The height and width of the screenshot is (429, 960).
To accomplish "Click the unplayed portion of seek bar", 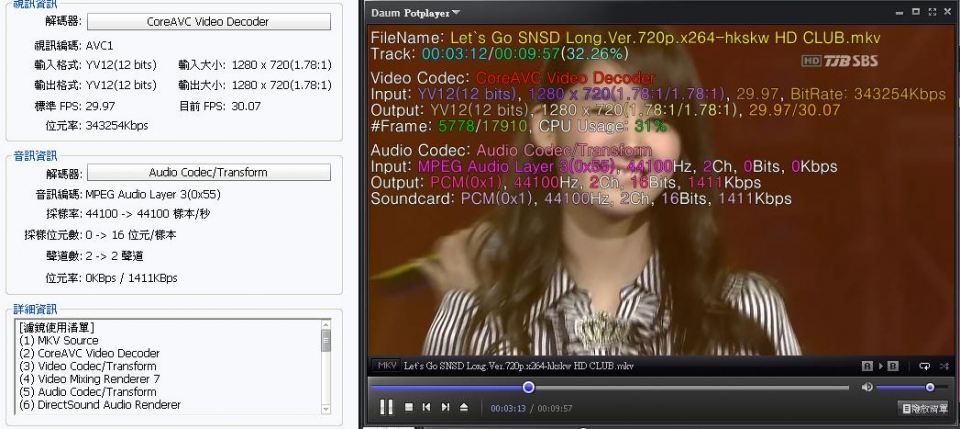I will 692,387.
